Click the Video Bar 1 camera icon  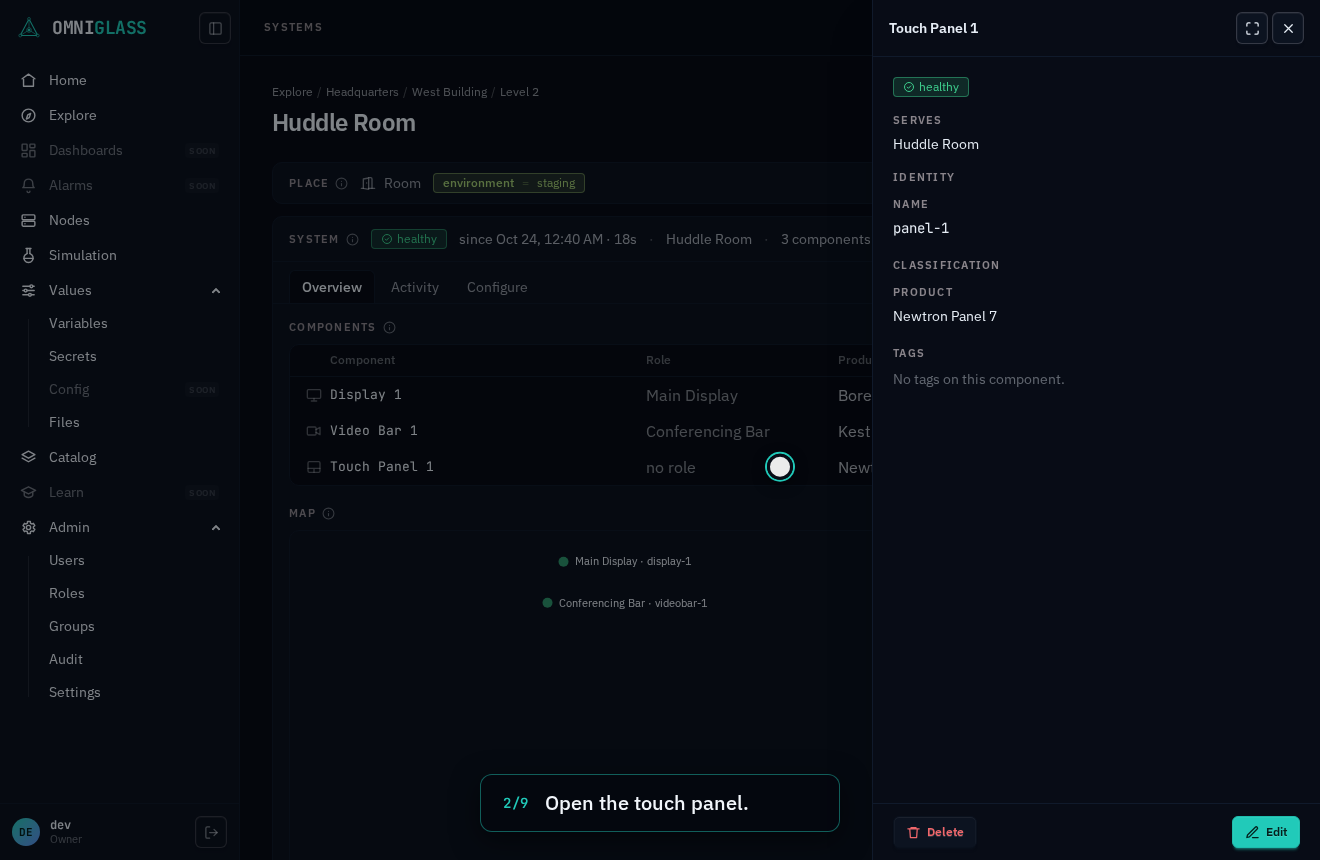click(314, 431)
